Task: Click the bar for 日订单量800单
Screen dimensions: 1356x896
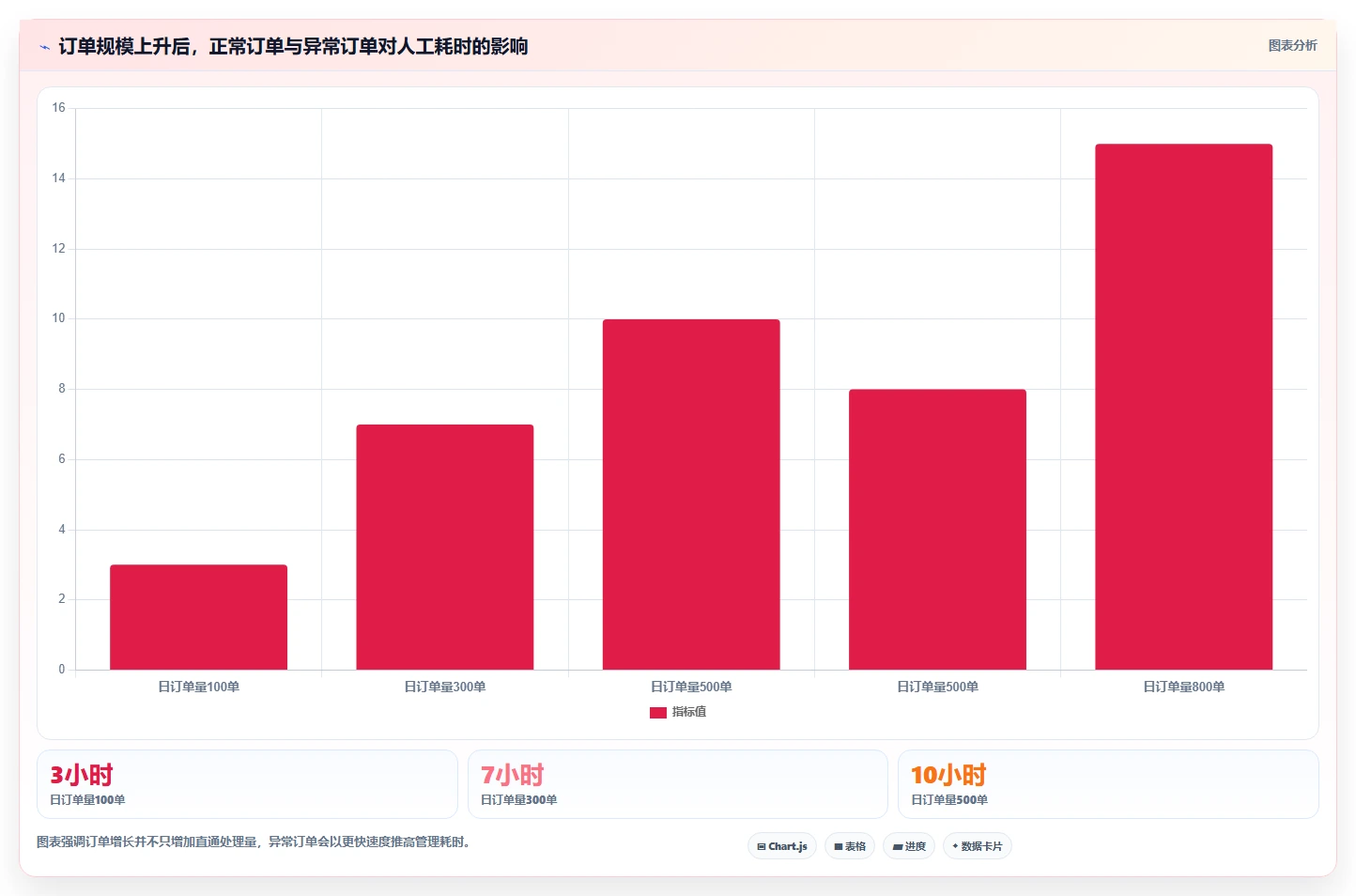Action: coord(1183,407)
